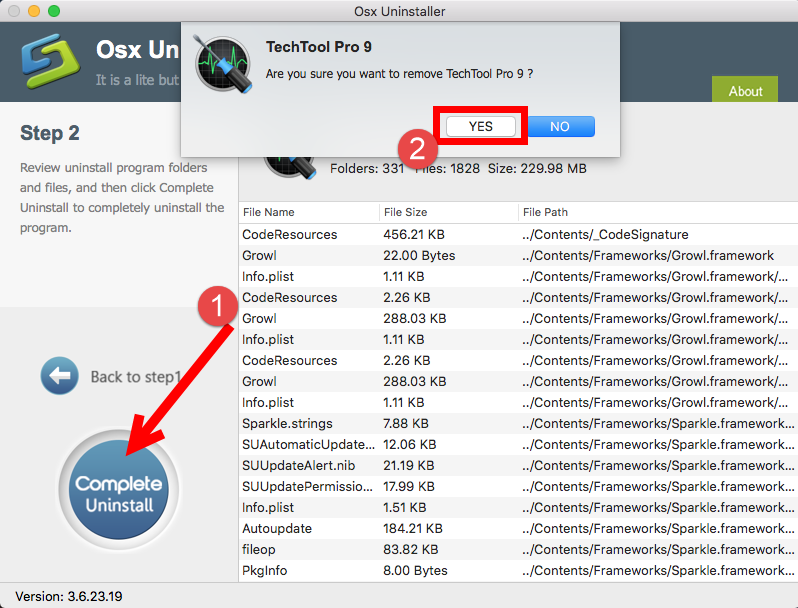Click the Size: 229.98 MB summary text
The width and height of the screenshot is (798, 608).
(x=537, y=168)
